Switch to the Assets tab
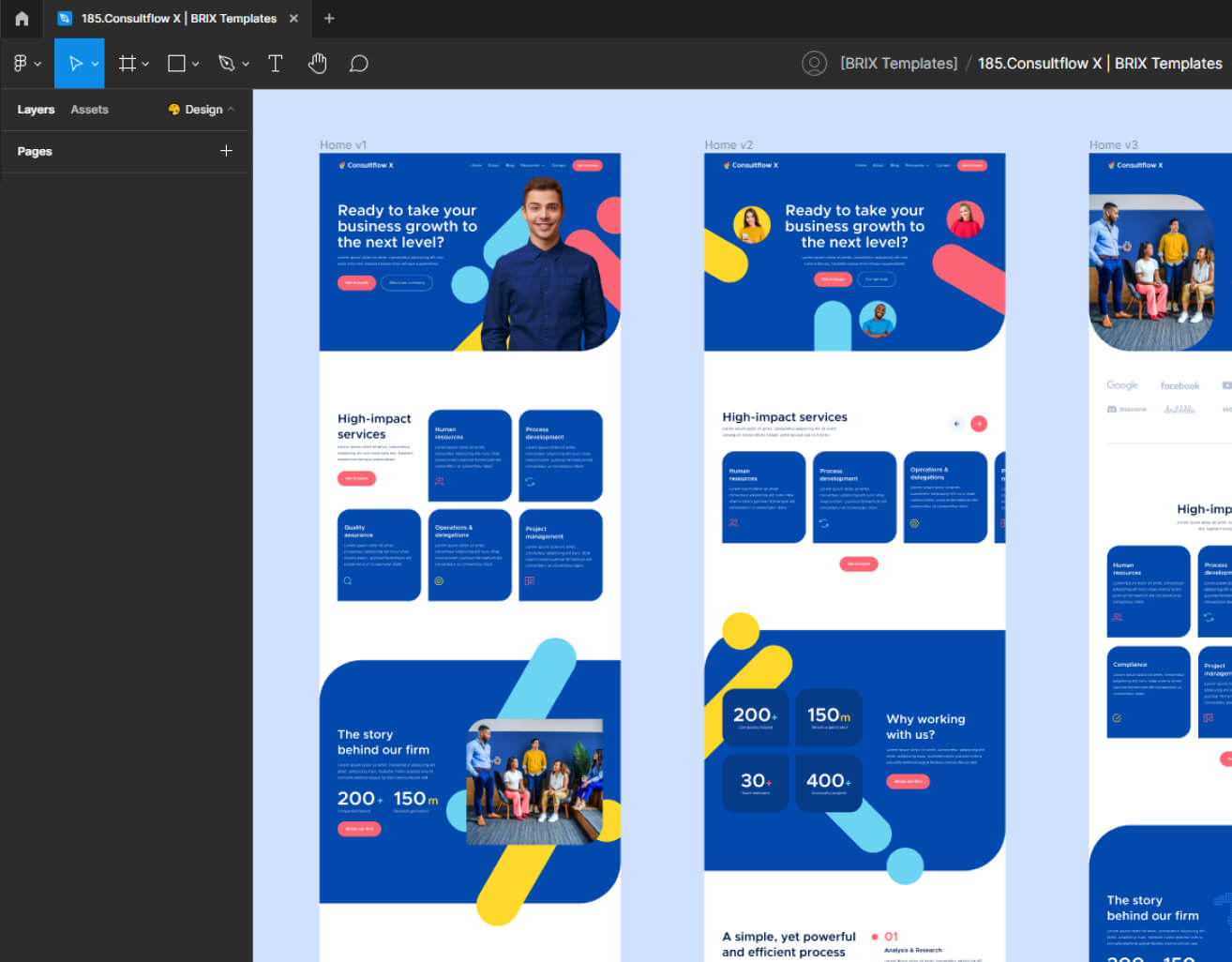 [89, 109]
